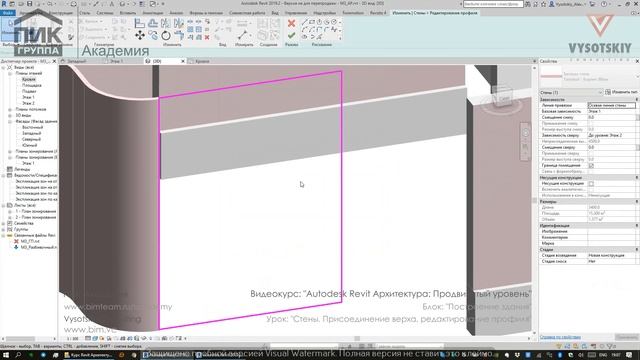640x360 pixels.
Task: Click the Array tool in the Modify panel
Action: click(x=190, y=29)
